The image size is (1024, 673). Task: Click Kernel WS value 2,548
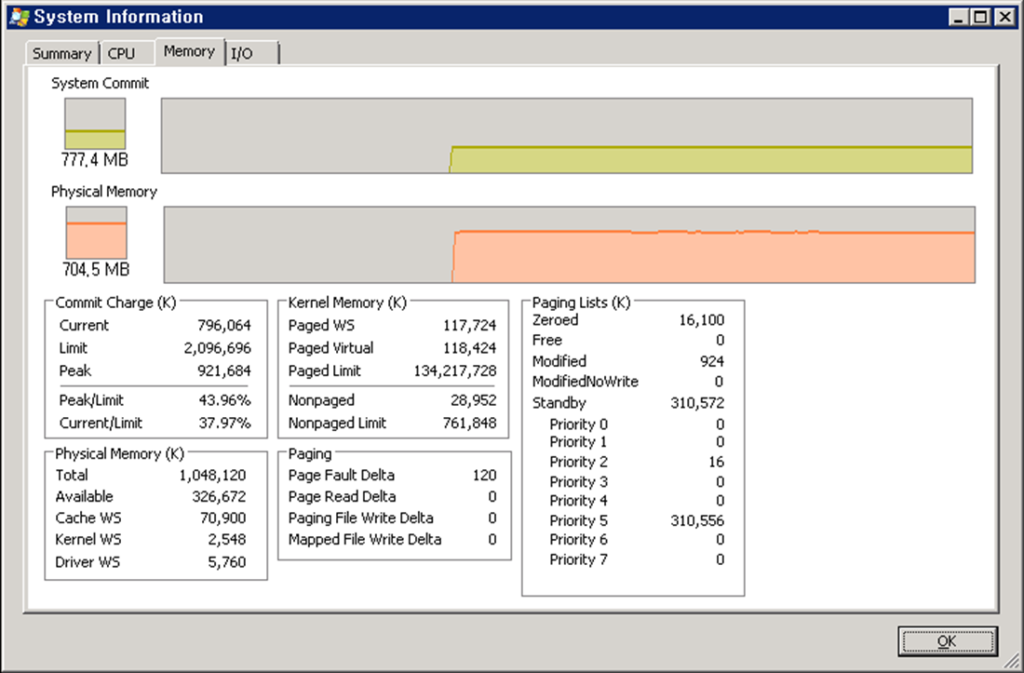coord(227,540)
